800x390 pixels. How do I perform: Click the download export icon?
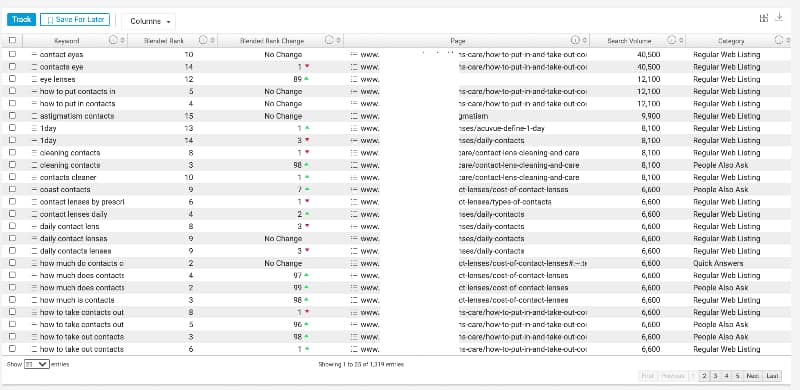779,17
